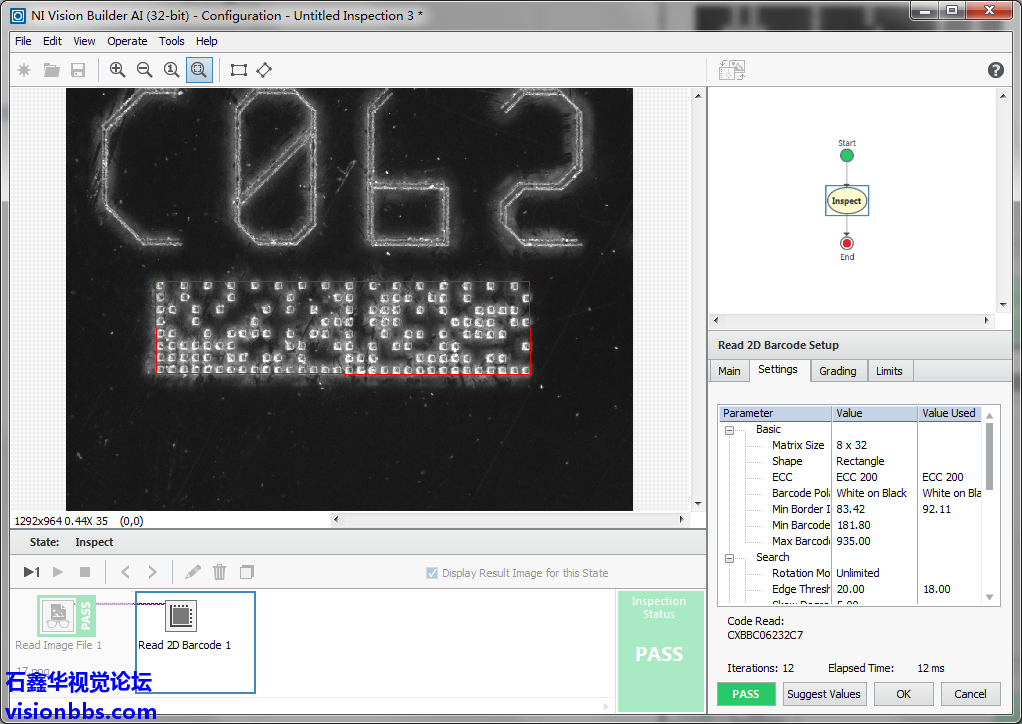Open context help question mark icon

pos(995,70)
